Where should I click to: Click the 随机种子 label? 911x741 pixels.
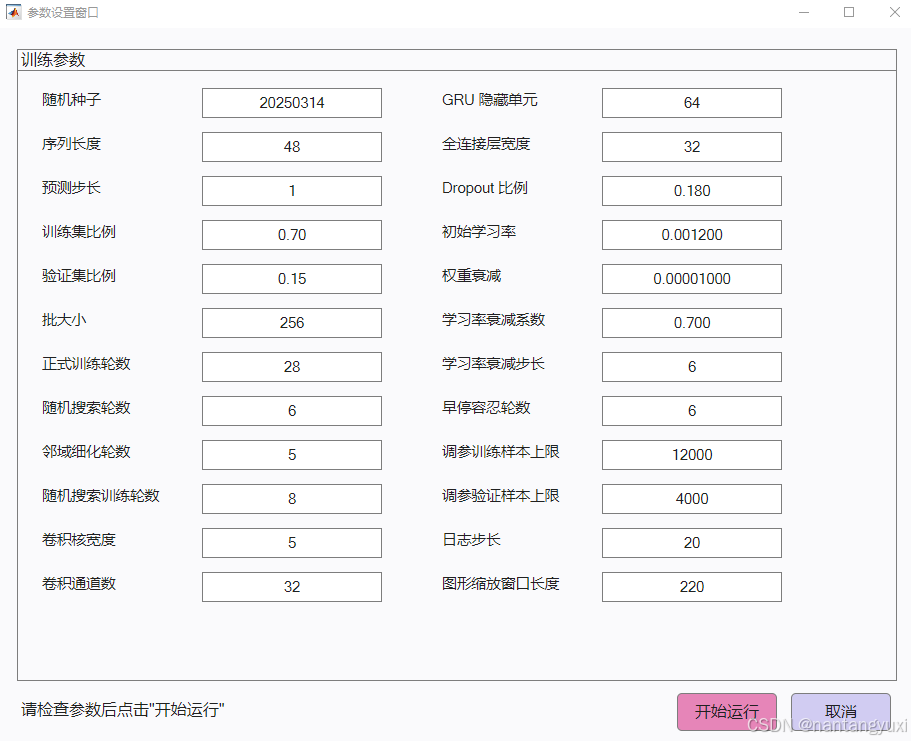pos(71,100)
